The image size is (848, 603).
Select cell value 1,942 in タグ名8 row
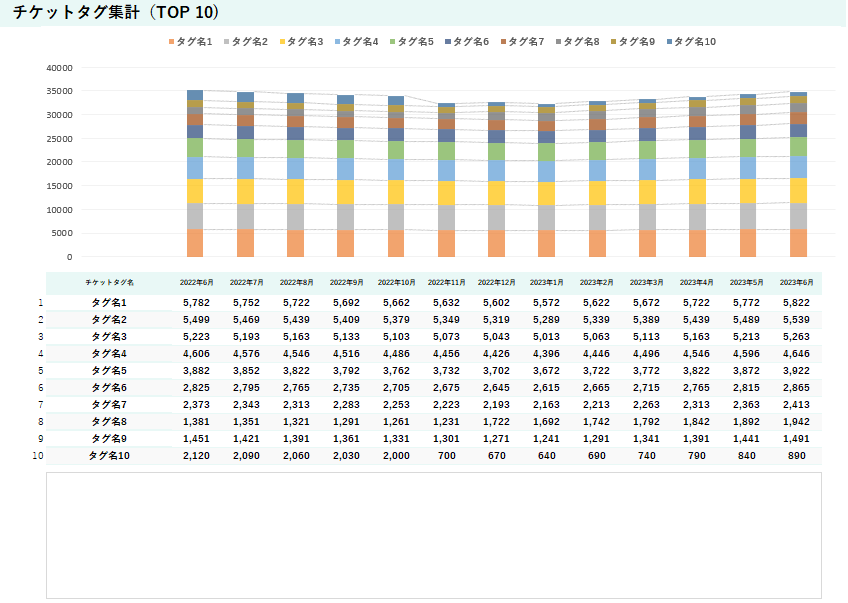[796, 421]
